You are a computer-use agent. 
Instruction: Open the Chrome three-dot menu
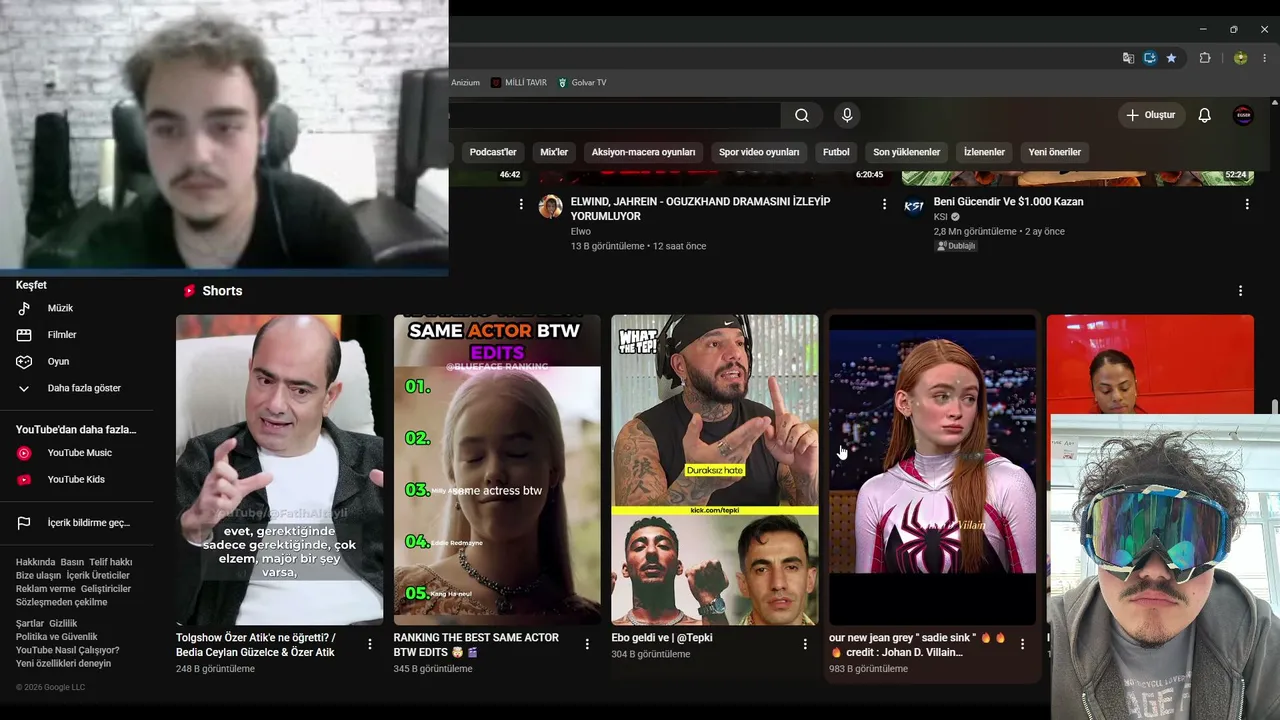[1265, 58]
